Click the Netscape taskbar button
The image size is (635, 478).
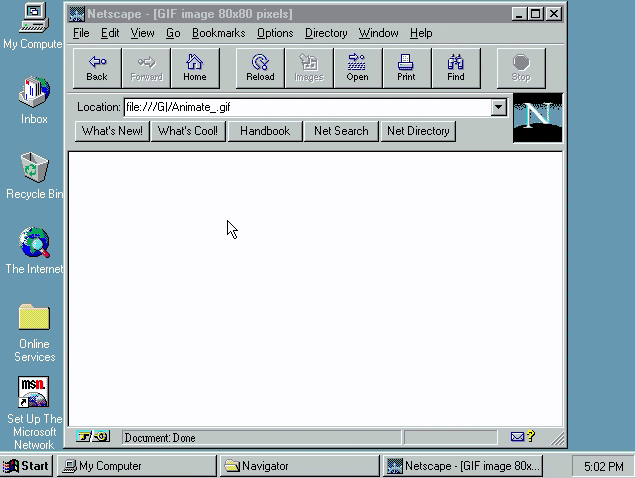tap(462, 466)
